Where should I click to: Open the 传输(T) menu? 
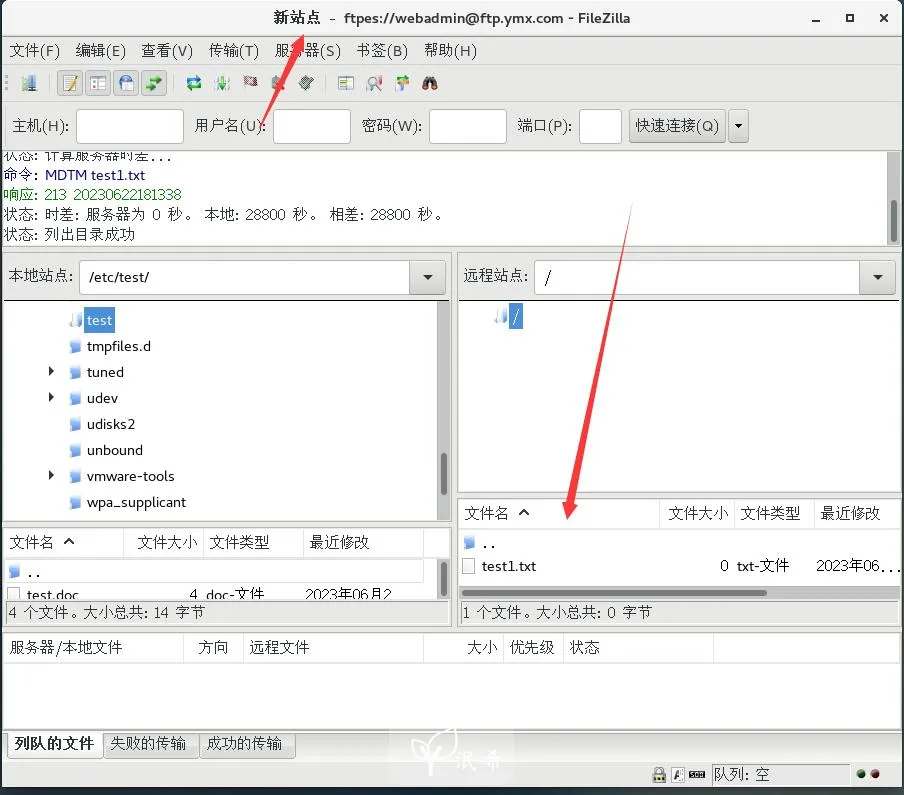(x=233, y=51)
